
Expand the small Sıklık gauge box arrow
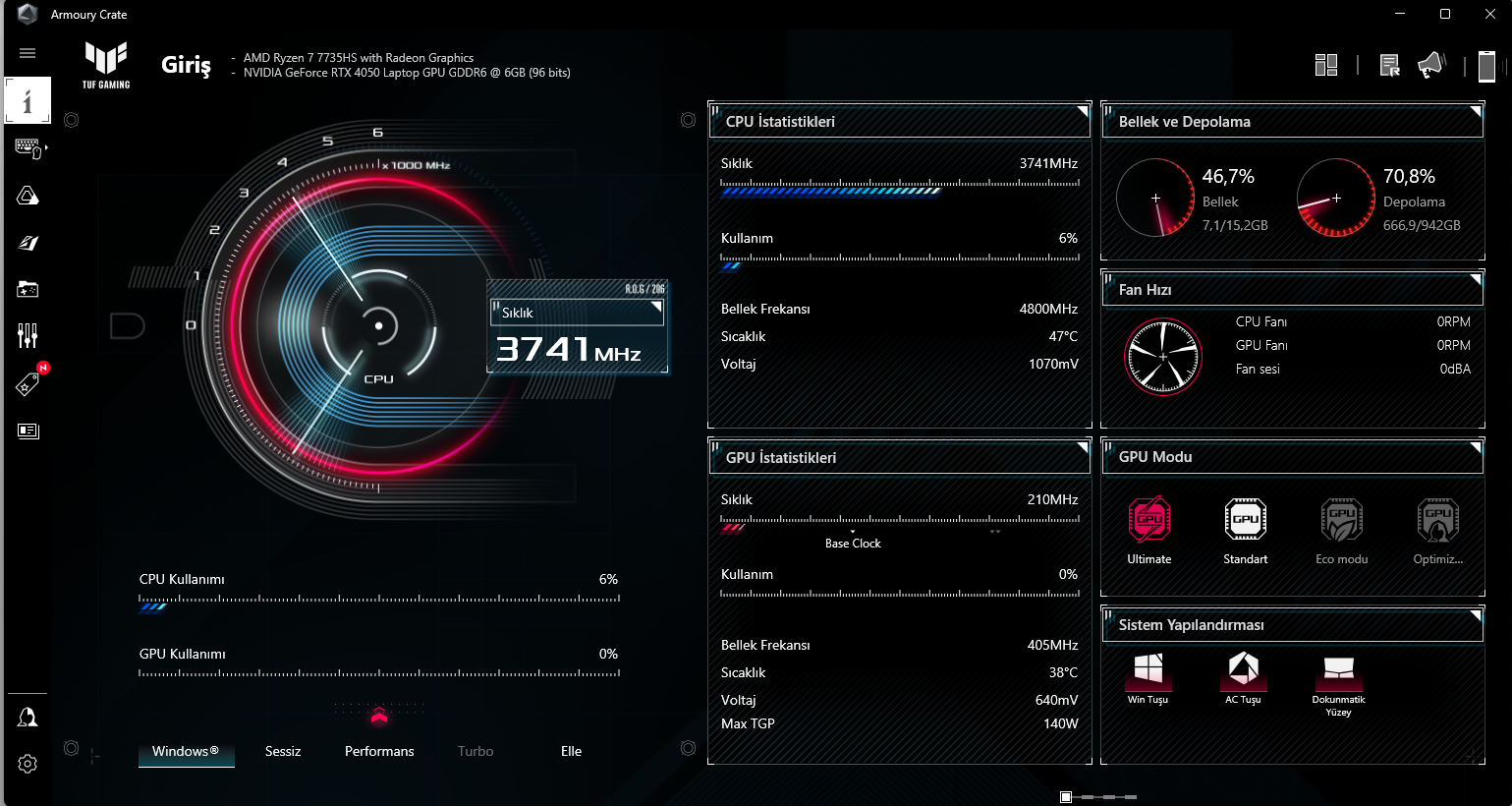[656, 307]
